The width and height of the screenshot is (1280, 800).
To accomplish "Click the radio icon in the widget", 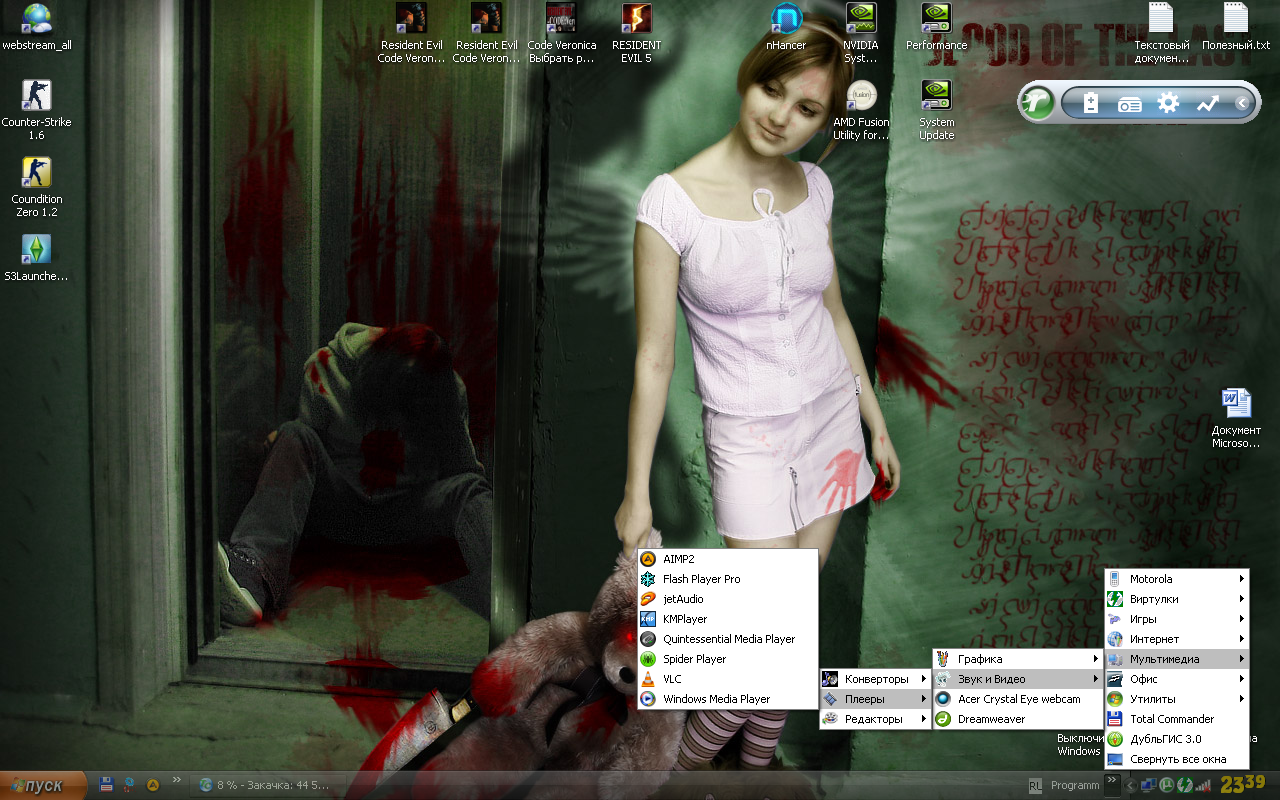I will [x=1130, y=103].
